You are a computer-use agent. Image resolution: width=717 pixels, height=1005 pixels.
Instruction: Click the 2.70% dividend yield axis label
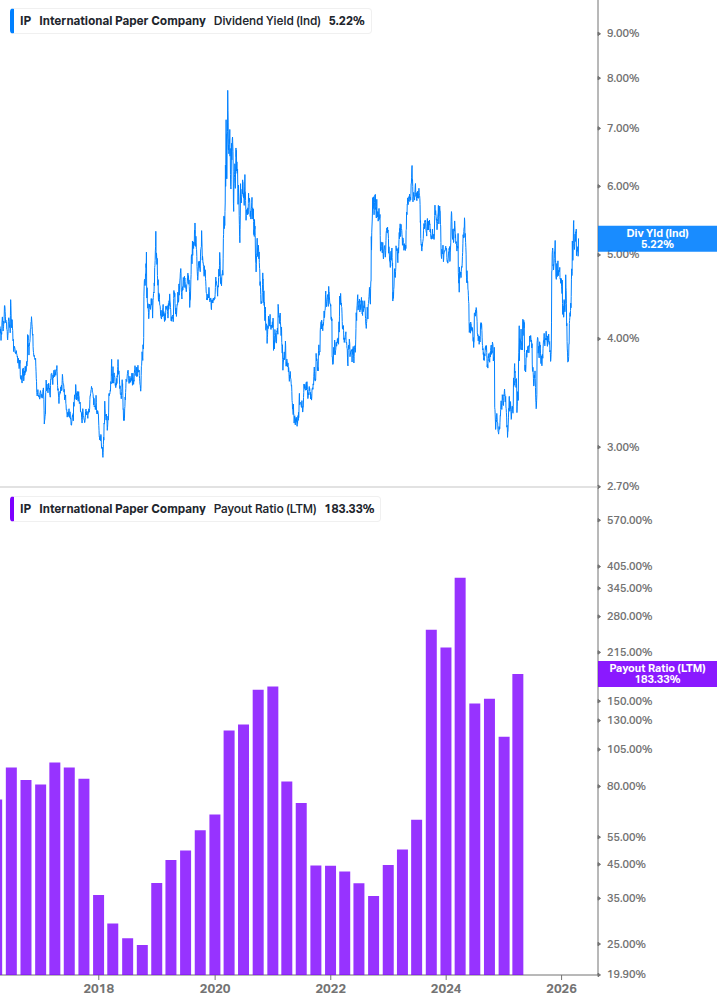pos(623,486)
